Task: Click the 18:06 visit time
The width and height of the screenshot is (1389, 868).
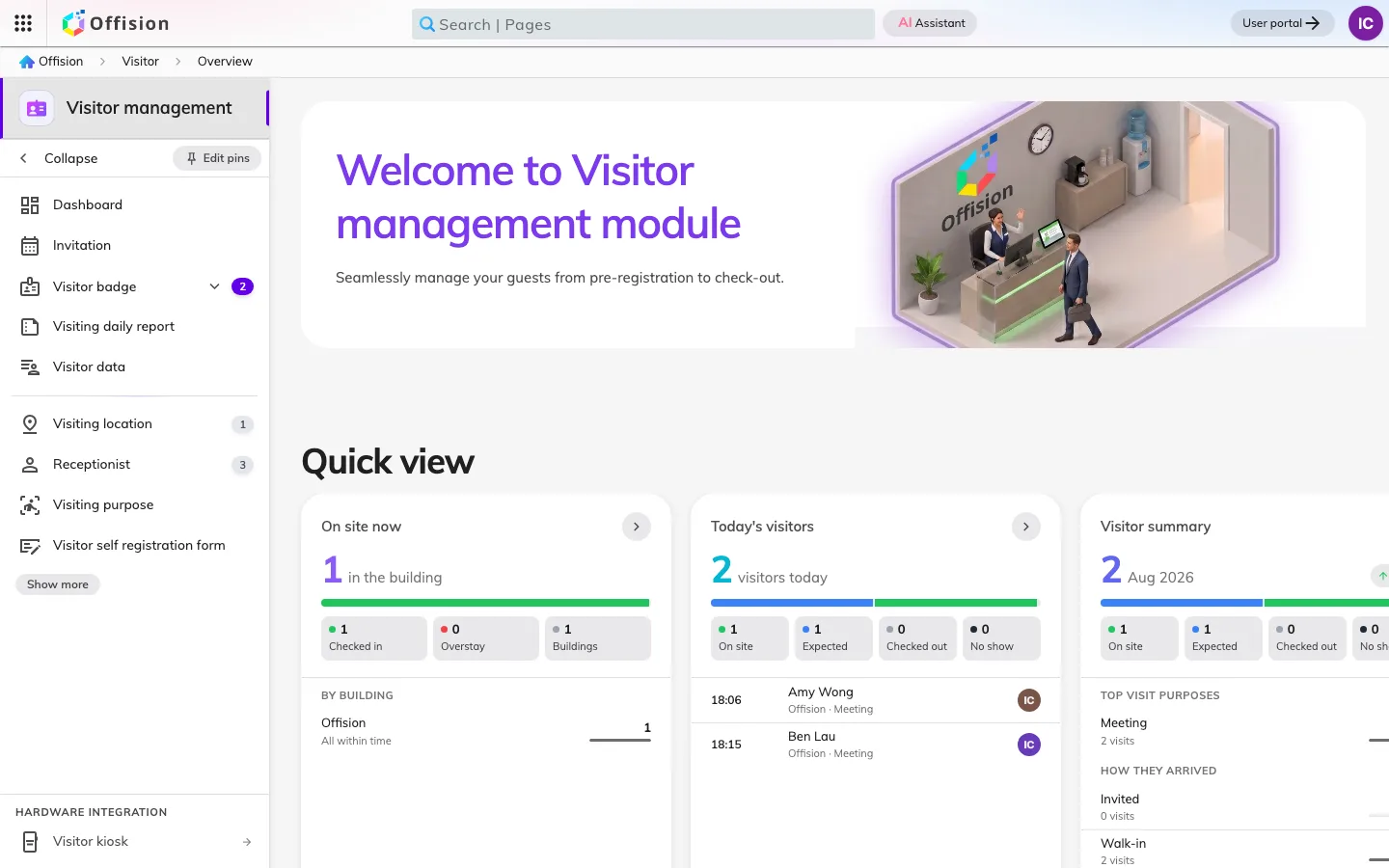Action: [x=726, y=700]
